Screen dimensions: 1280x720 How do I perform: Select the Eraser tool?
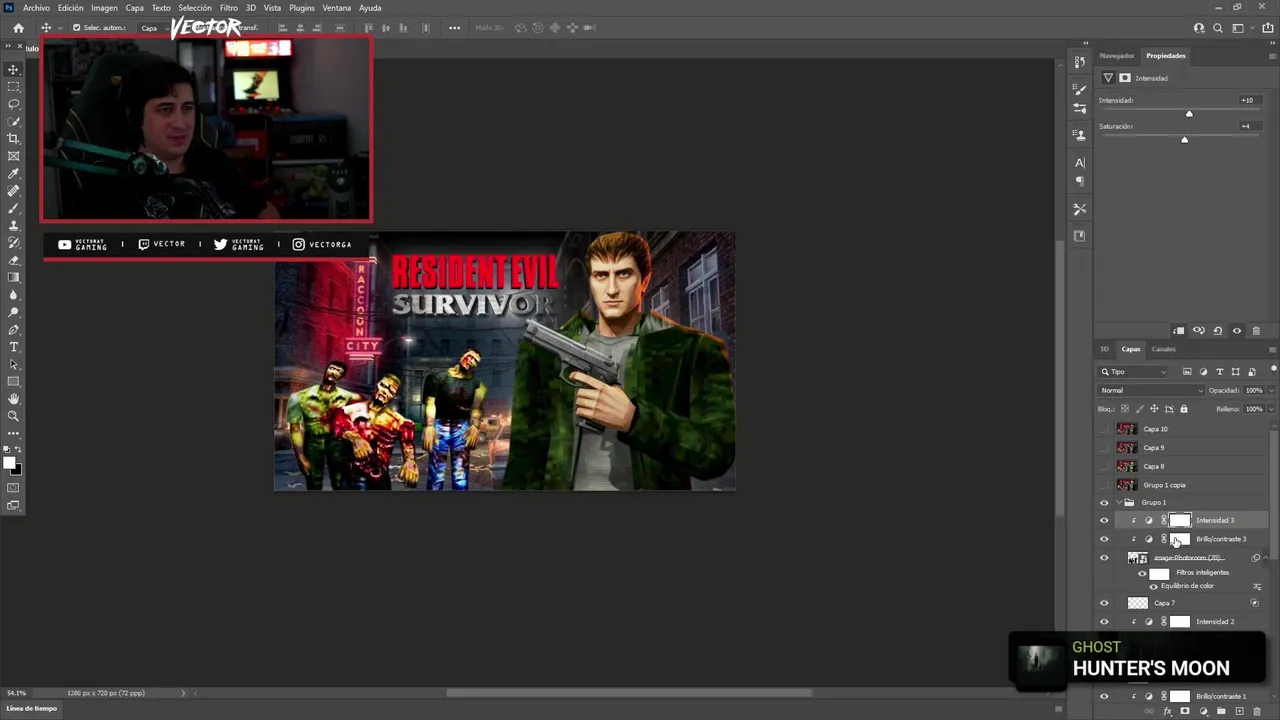tap(14, 260)
